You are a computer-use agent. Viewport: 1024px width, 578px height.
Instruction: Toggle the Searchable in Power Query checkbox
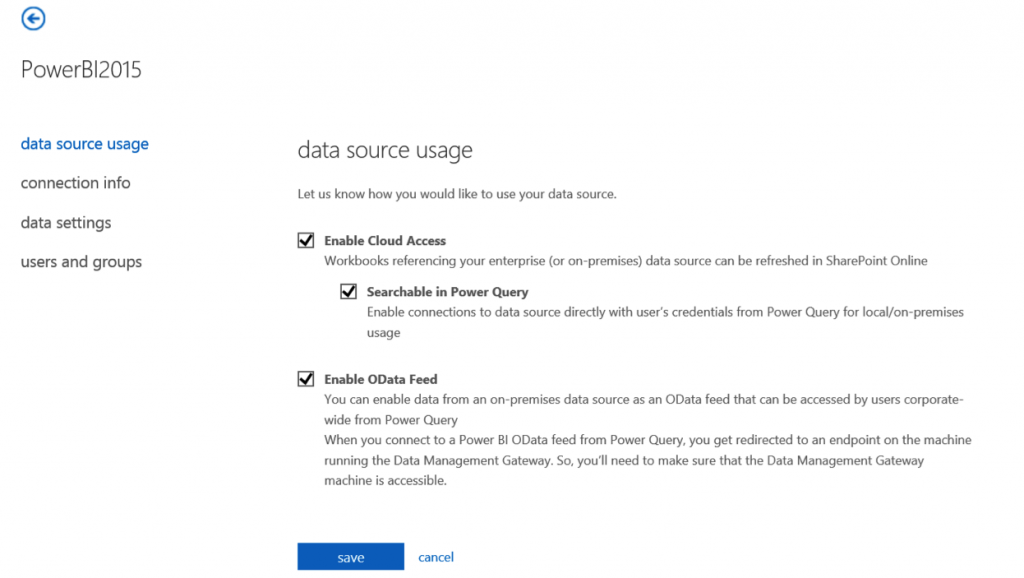pyautogui.click(x=348, y=292)
